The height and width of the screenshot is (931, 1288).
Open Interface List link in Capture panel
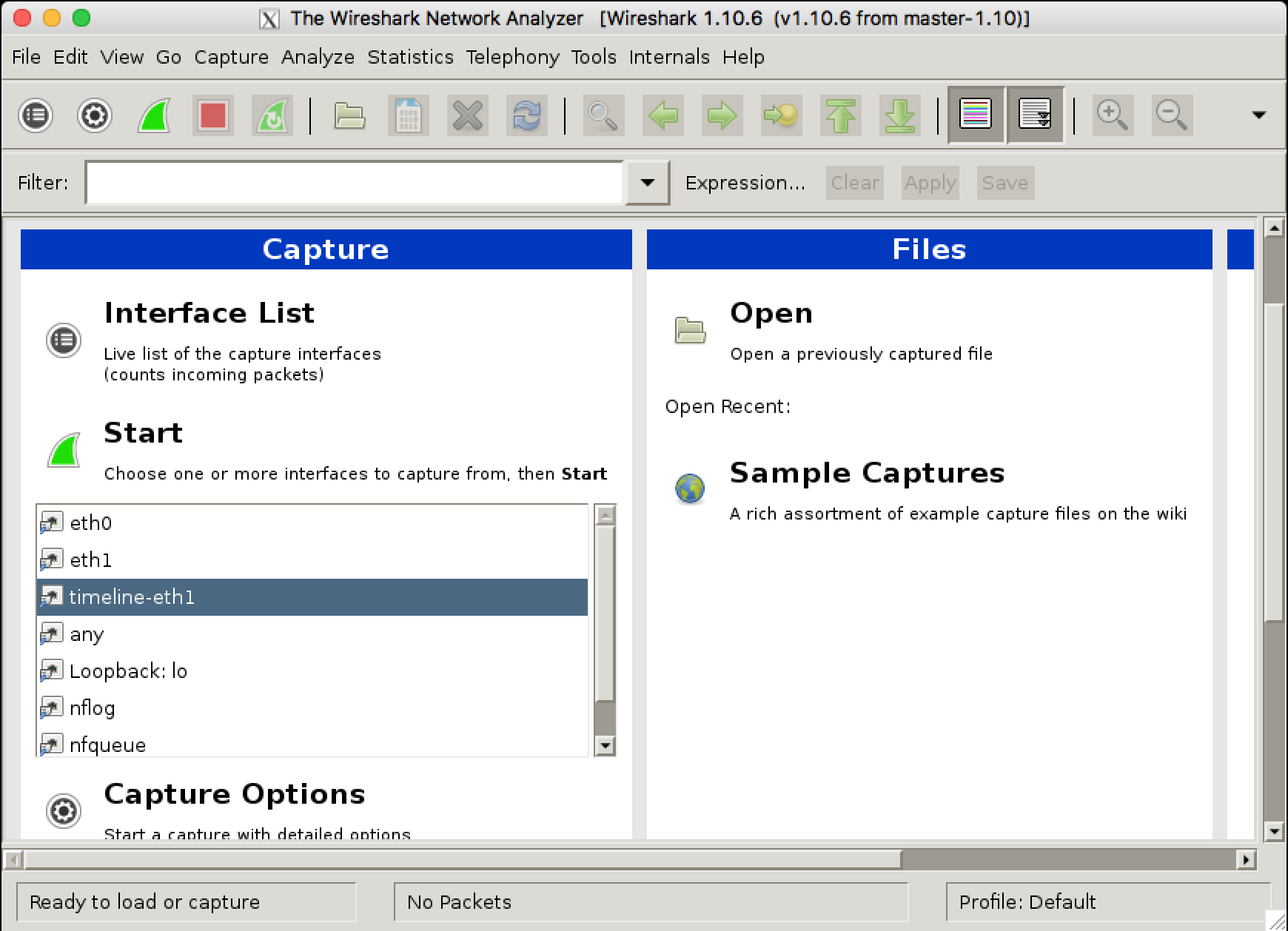tap(209, 313)
